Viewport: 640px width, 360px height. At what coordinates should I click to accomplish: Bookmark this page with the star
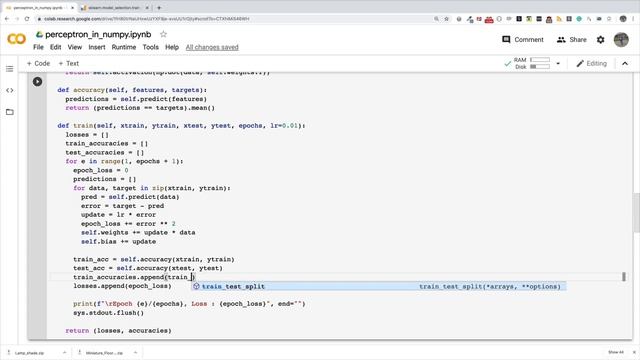click(447, 19)
